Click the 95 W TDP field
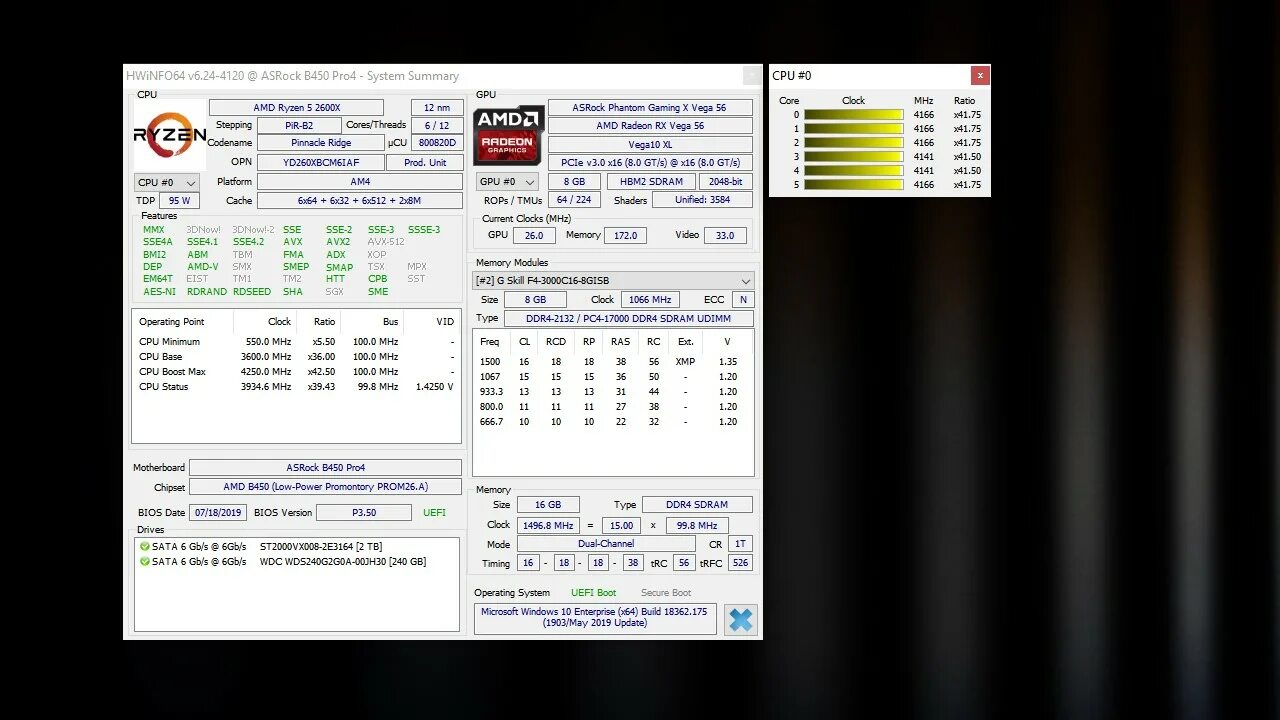This screenshot has width=1280, height=720. [x=180, y=201]
